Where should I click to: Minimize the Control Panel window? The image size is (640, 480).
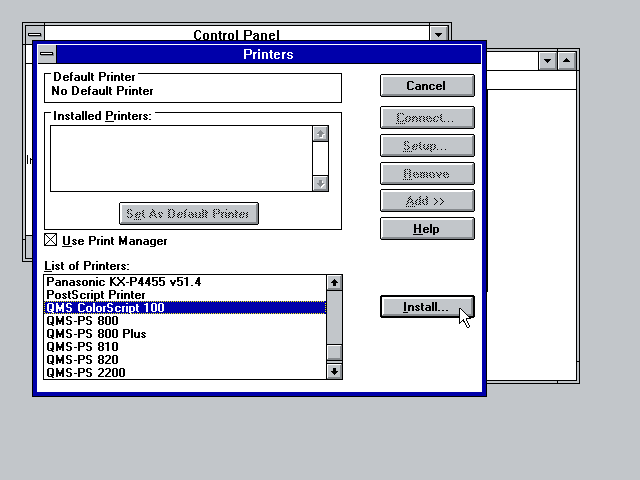coord(439,34)
